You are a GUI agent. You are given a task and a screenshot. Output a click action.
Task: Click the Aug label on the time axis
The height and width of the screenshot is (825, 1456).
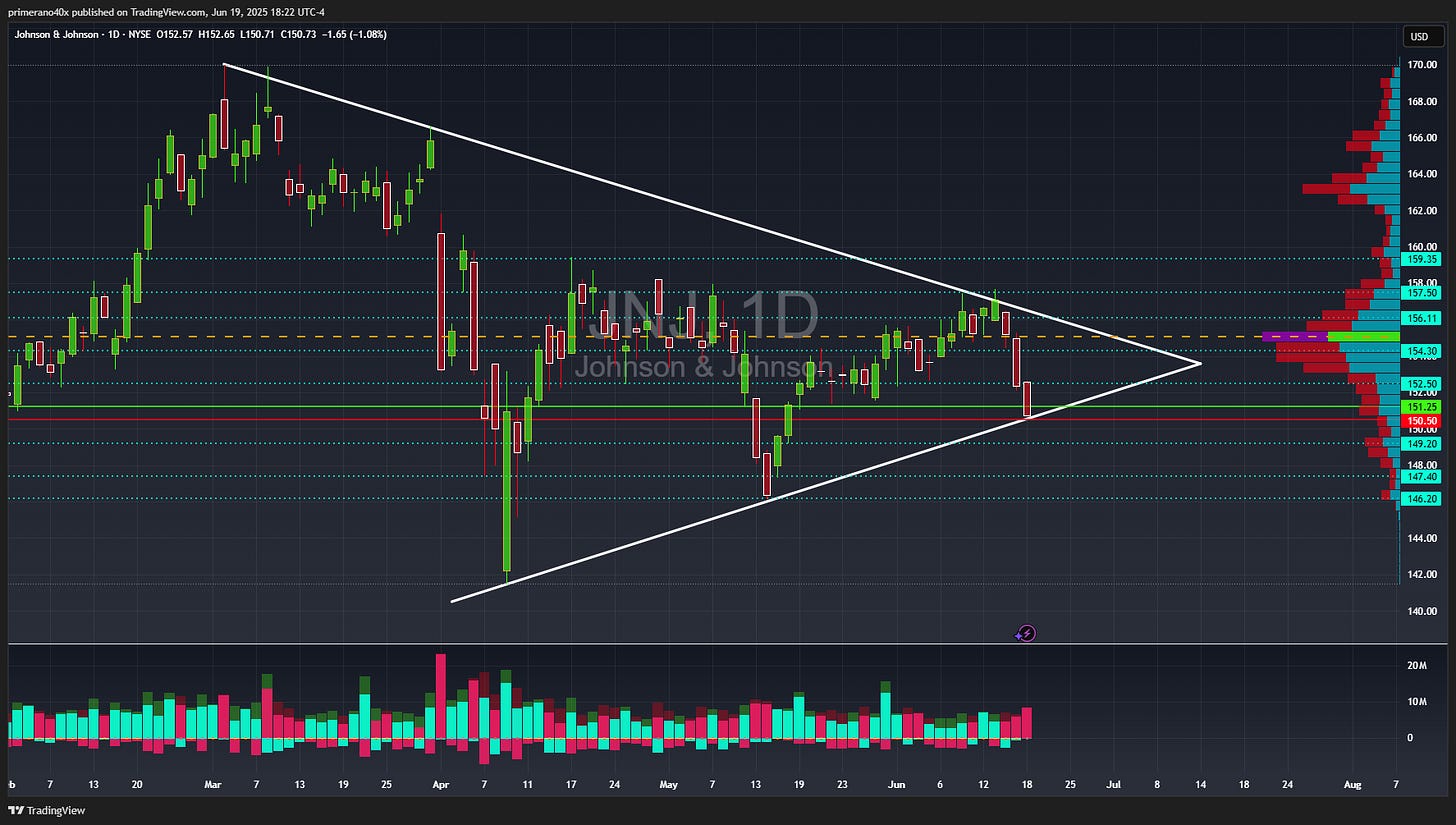tap(1353, 785)
